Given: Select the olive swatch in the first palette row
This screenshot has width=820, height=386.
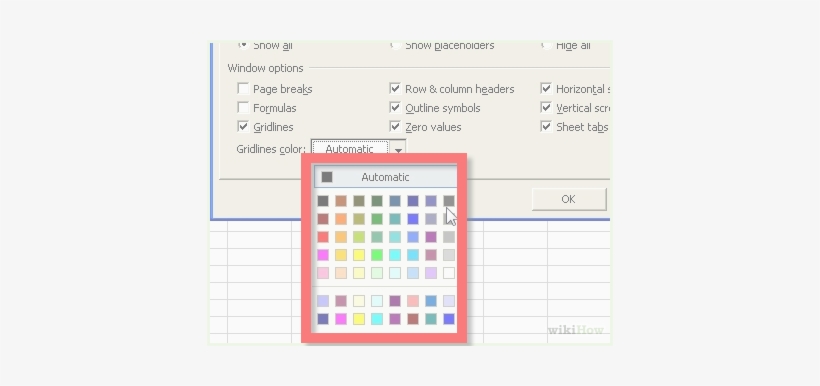Looking at the screenshot, I should 359,201.
